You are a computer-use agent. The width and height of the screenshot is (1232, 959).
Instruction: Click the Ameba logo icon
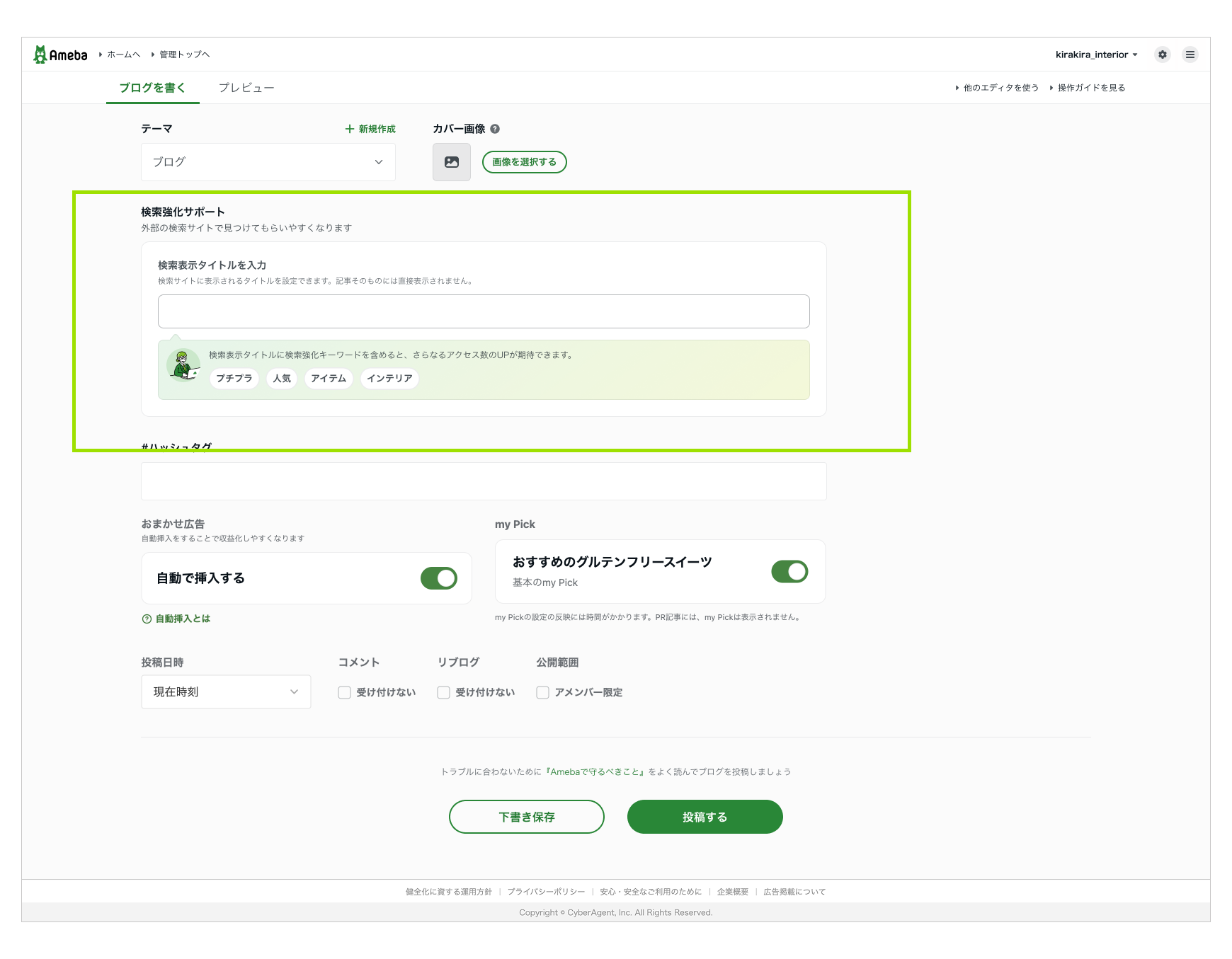[40, 54]
